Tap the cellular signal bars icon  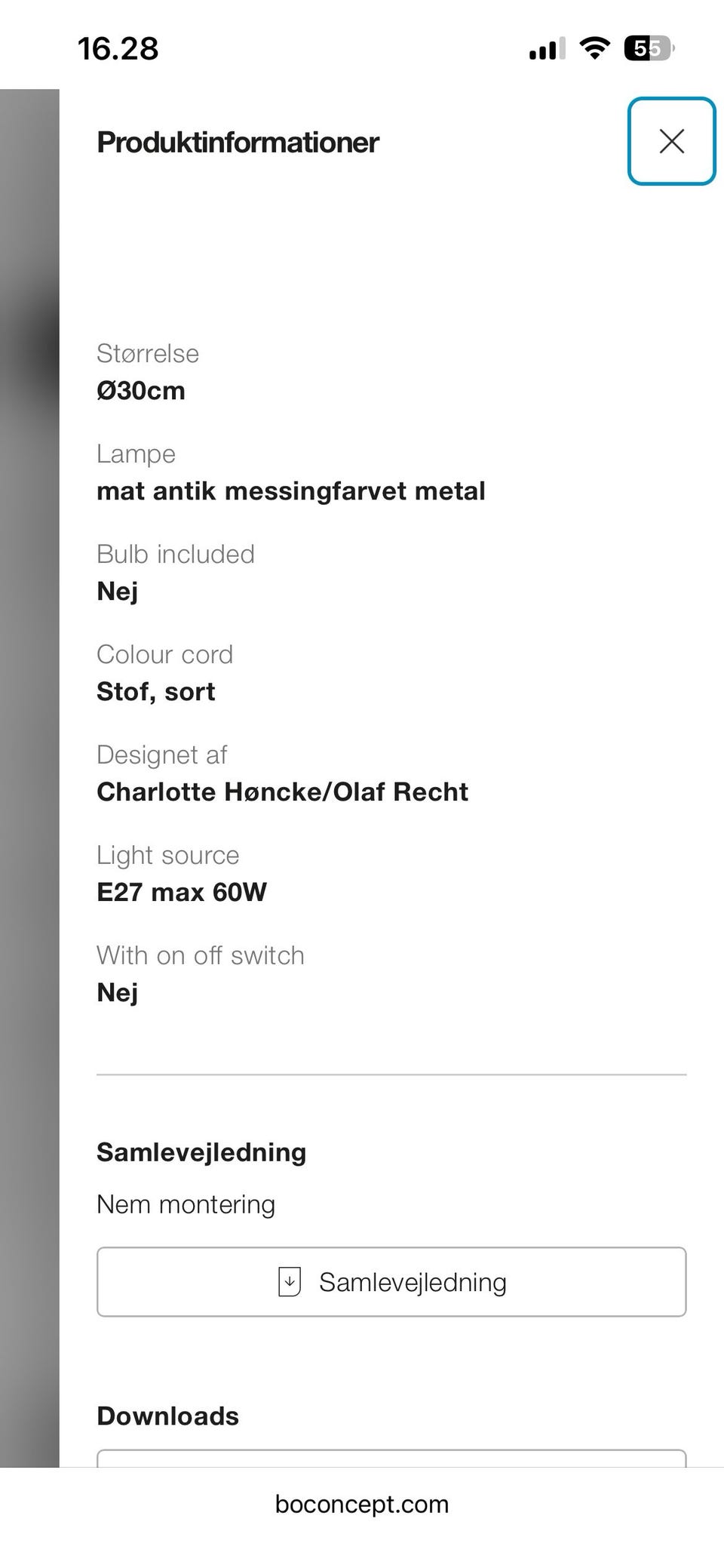pos(546,50)
